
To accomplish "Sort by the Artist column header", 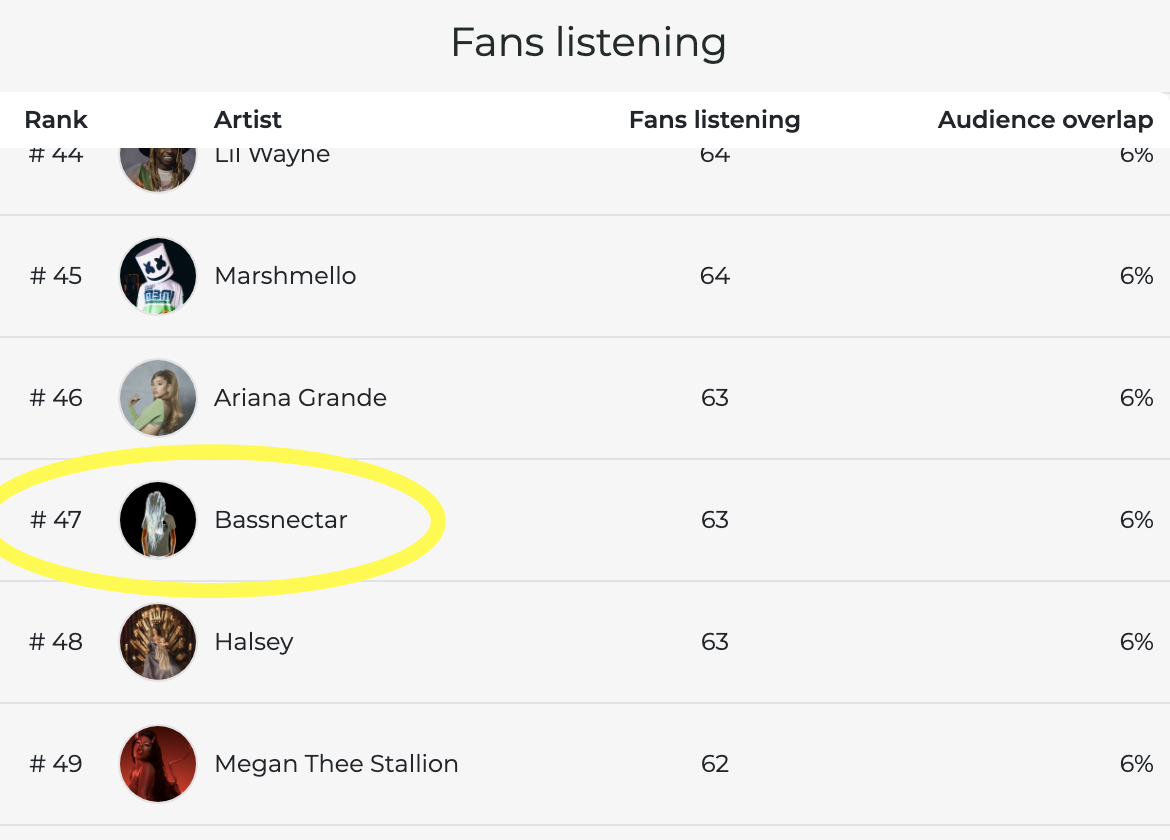I will click(248, 119).
